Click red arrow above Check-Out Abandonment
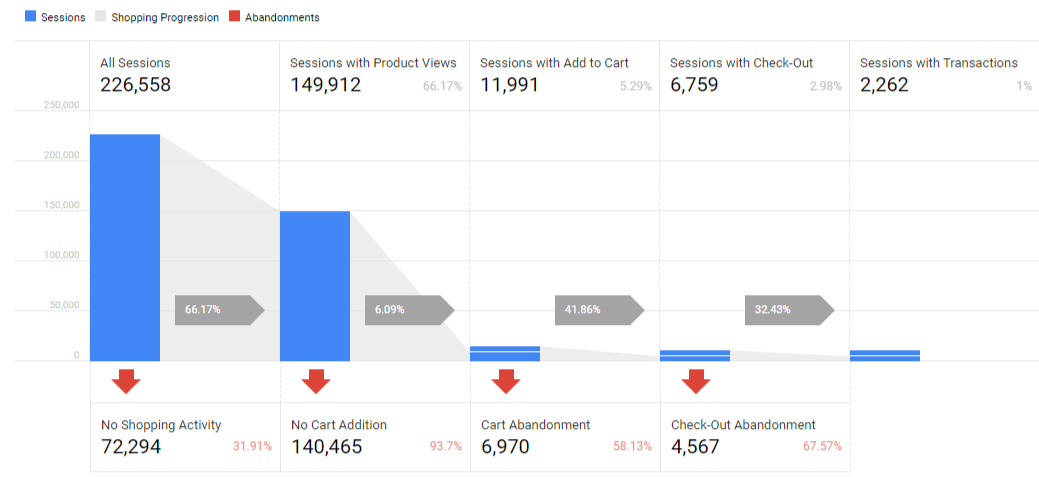1039x477 pixels. coord(695,380)
